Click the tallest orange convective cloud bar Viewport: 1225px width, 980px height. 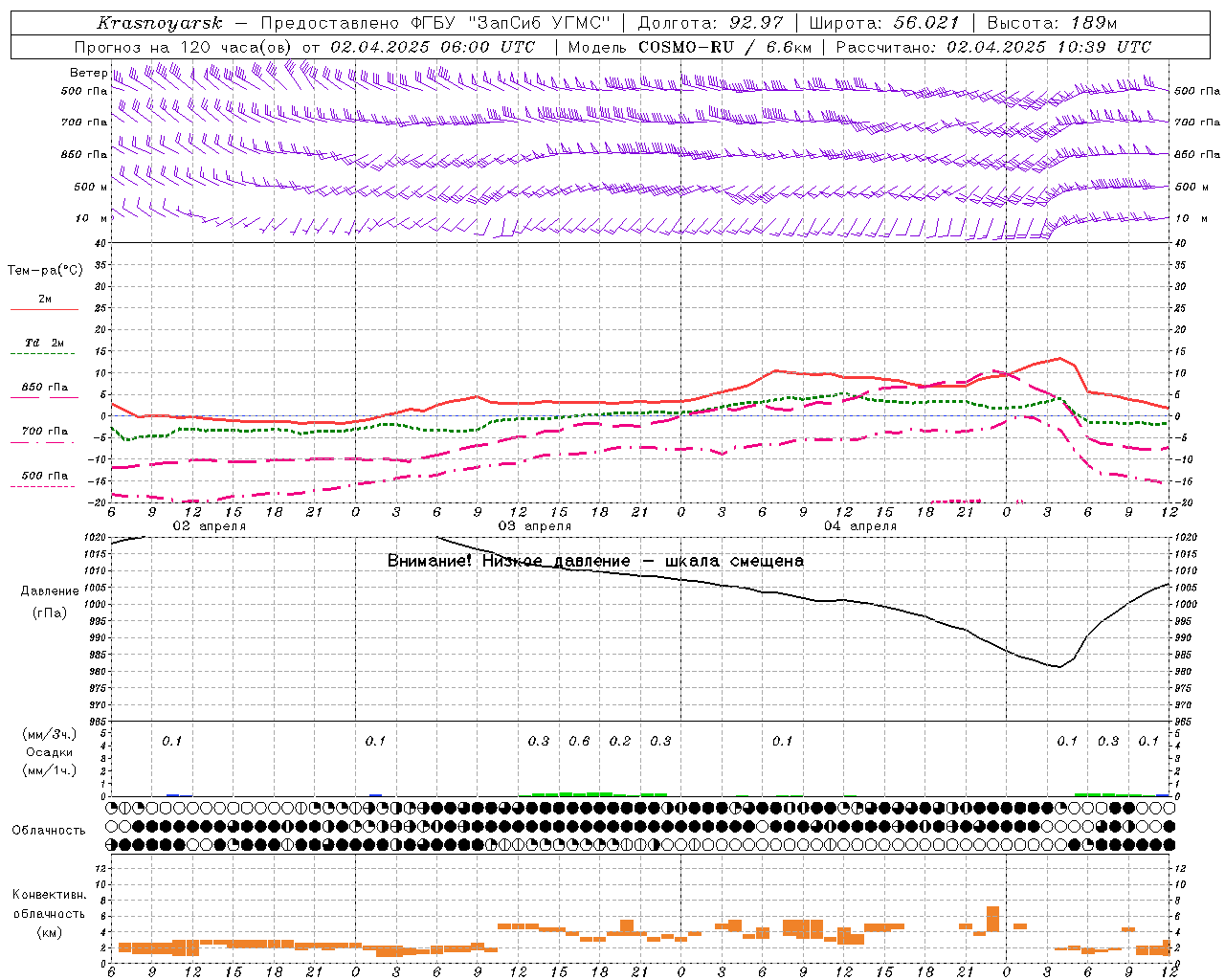click(992, 919)
